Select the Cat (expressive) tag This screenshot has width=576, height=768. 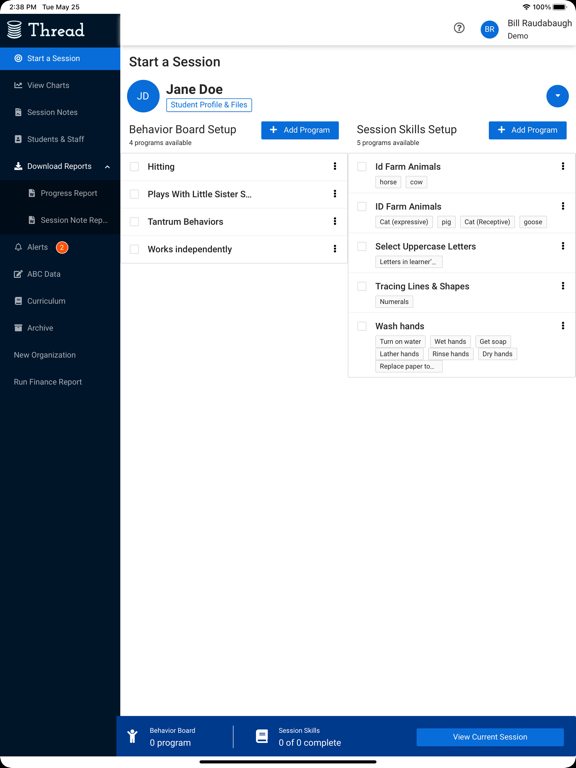point(404,222)
